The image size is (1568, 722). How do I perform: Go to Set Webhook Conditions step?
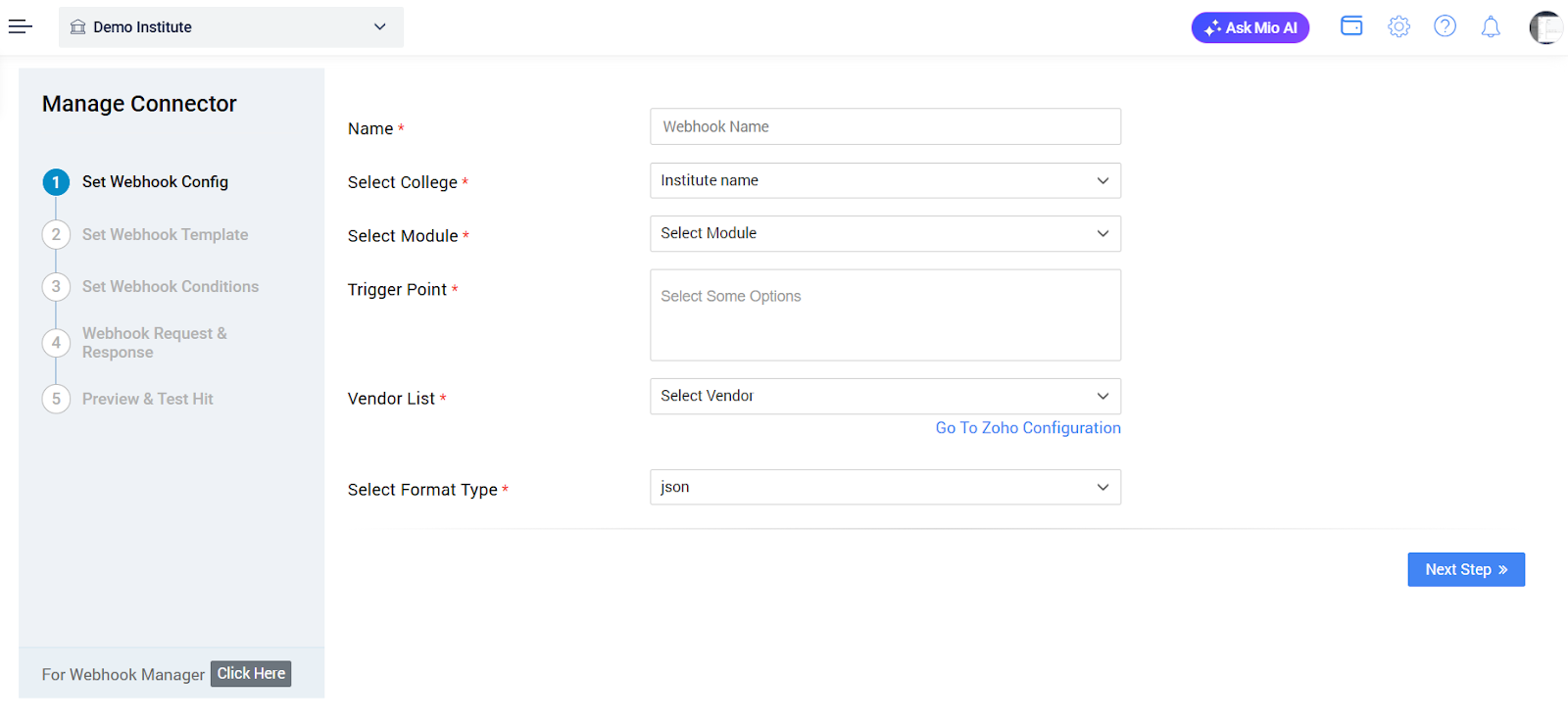tap(170, 286)
